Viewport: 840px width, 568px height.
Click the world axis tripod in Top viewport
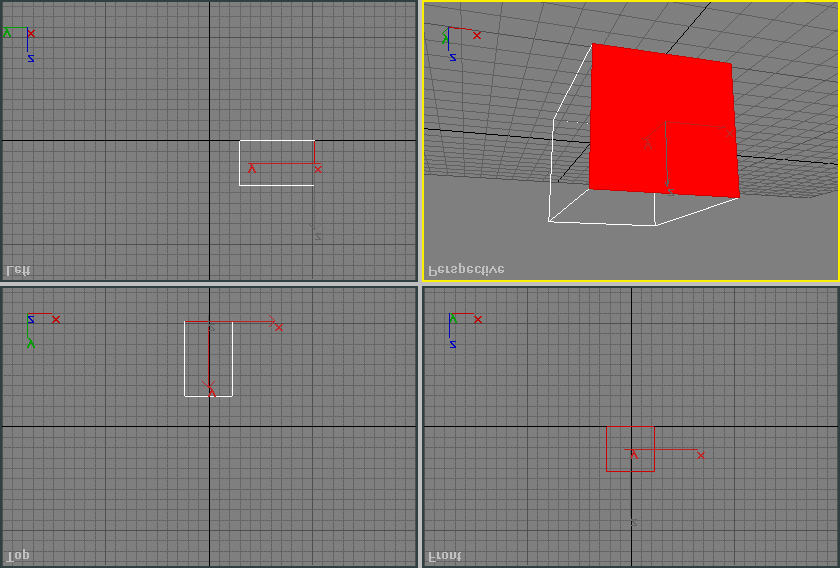pos(43,331)
